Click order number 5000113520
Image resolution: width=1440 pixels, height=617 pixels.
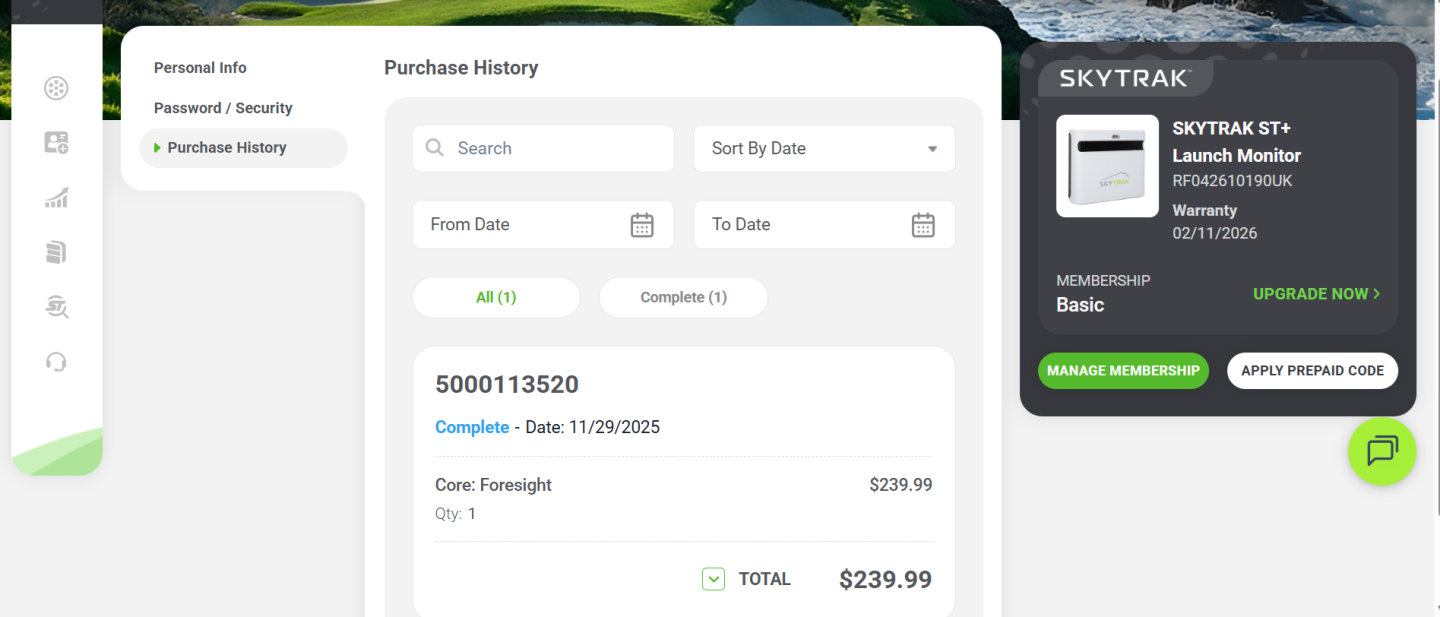(507, 385)
